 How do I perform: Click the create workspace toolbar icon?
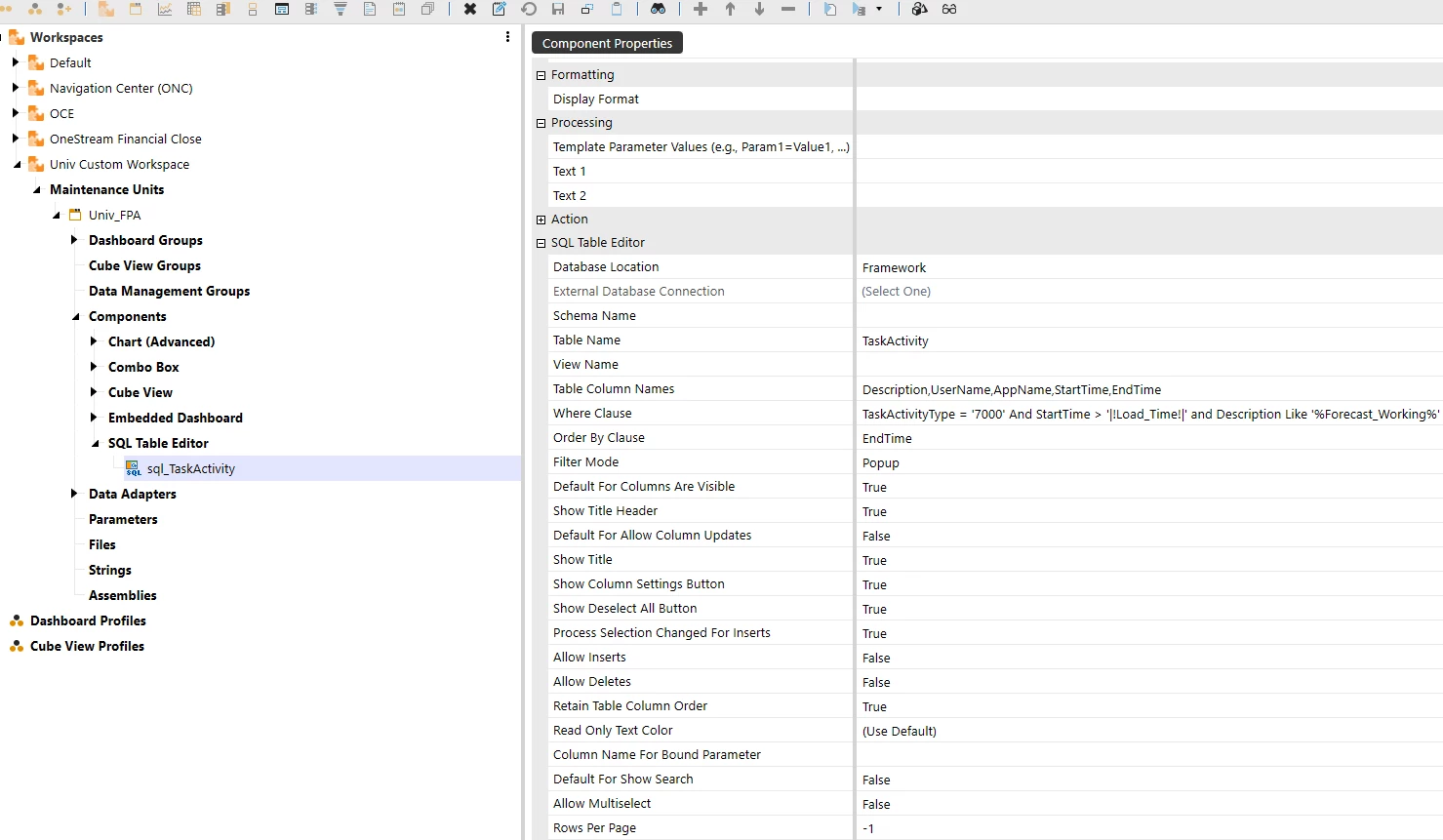(x=105, y=9)
